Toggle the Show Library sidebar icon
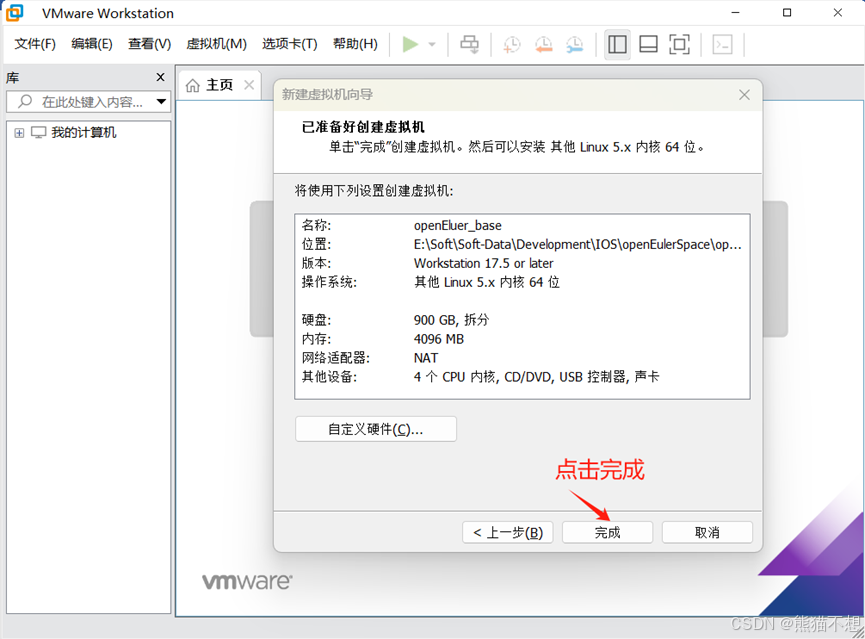This screenshot has height=639, width=865. (617, 44)
